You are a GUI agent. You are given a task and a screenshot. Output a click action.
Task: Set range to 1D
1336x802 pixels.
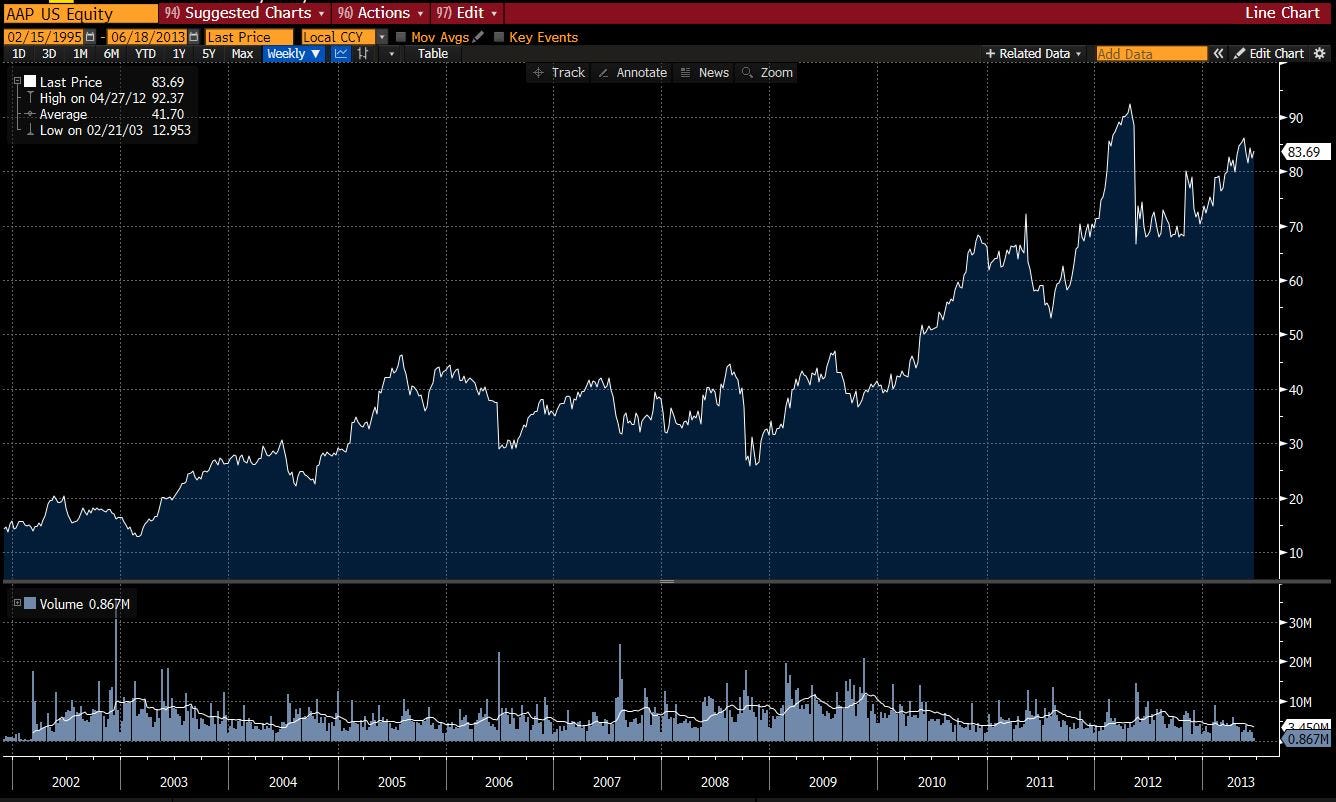19,54
